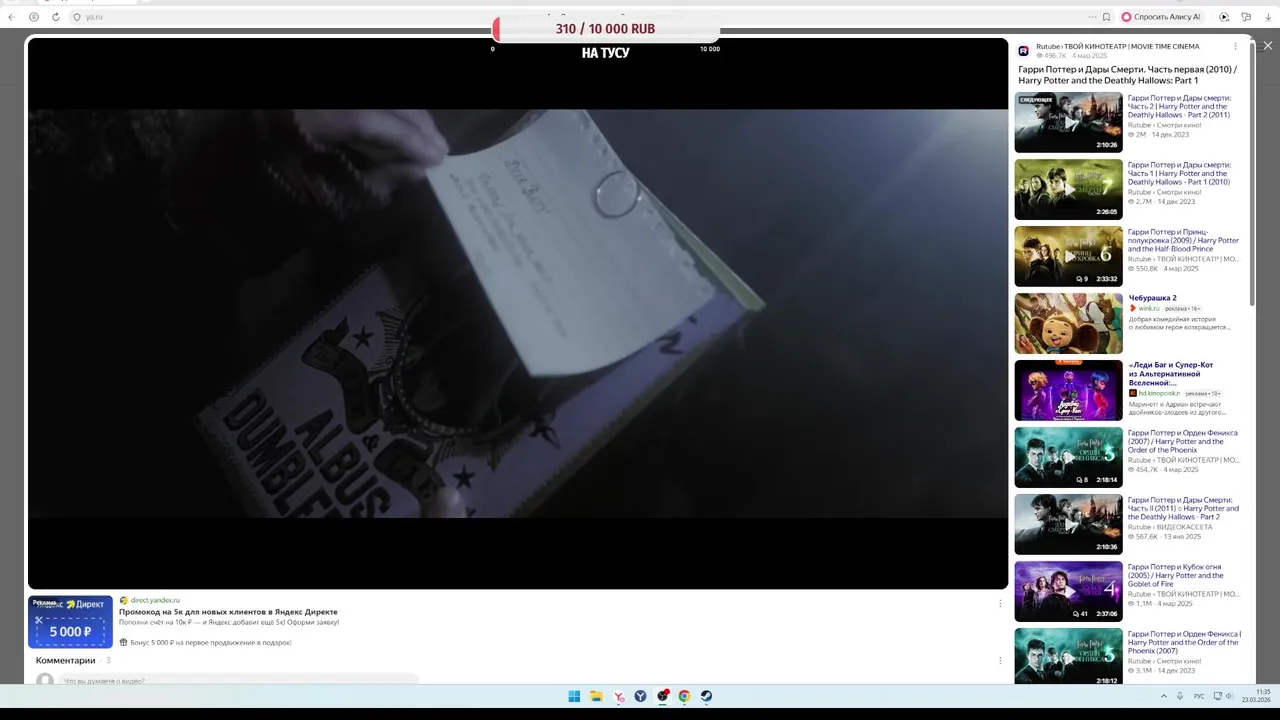Show hidden tray icons chevron

(x=1163, y=696)
